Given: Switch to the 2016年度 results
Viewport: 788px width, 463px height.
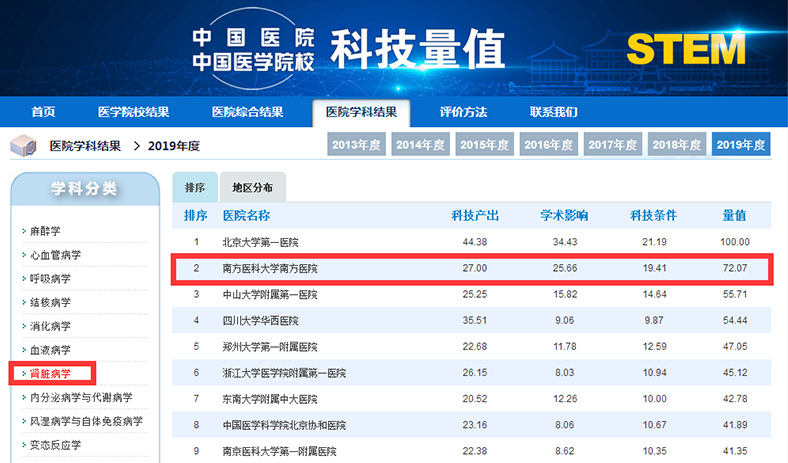Looking at the screenshot, I should (549, 144).
